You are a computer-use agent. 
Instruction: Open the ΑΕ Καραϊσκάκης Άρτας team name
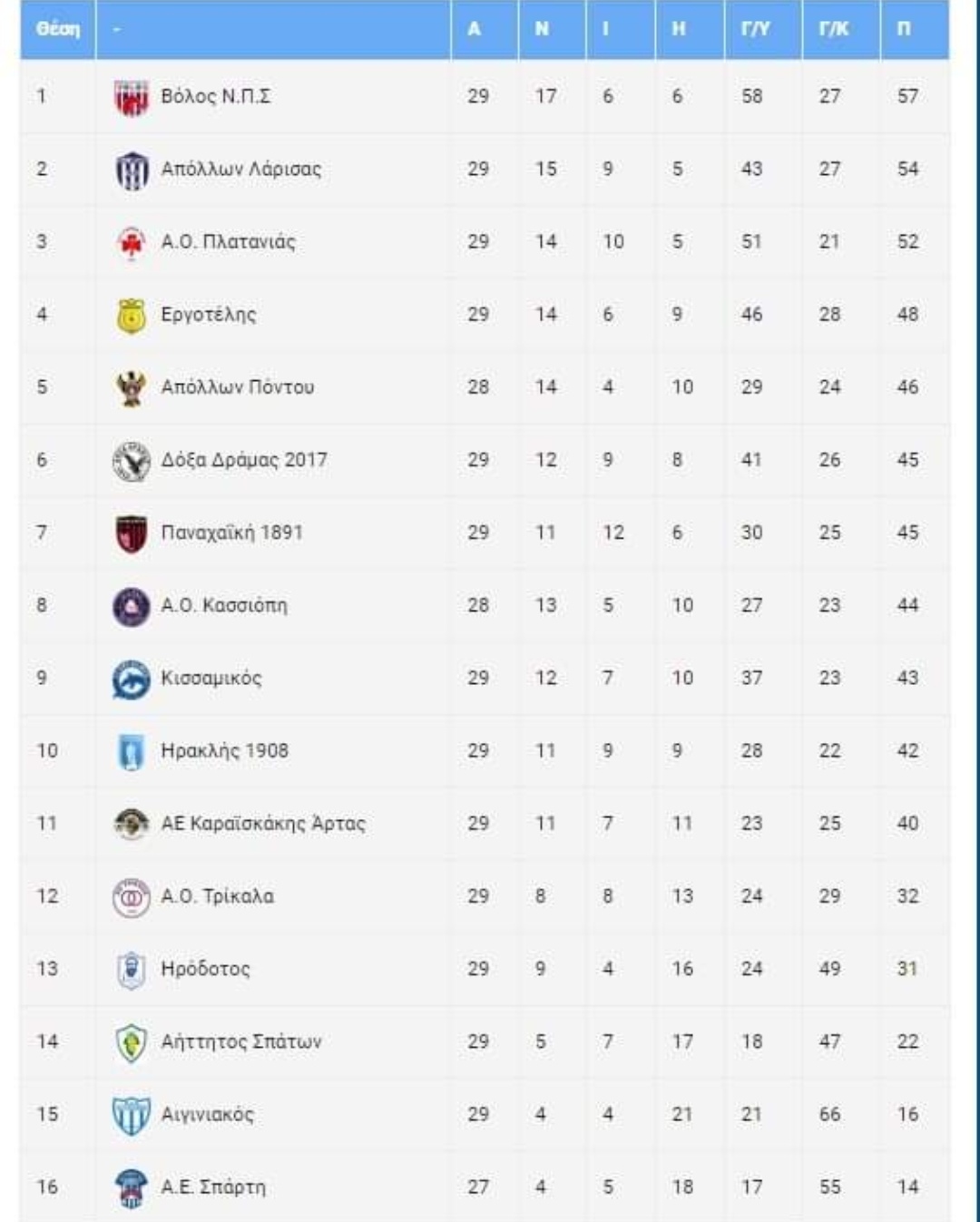coord(263,824)
